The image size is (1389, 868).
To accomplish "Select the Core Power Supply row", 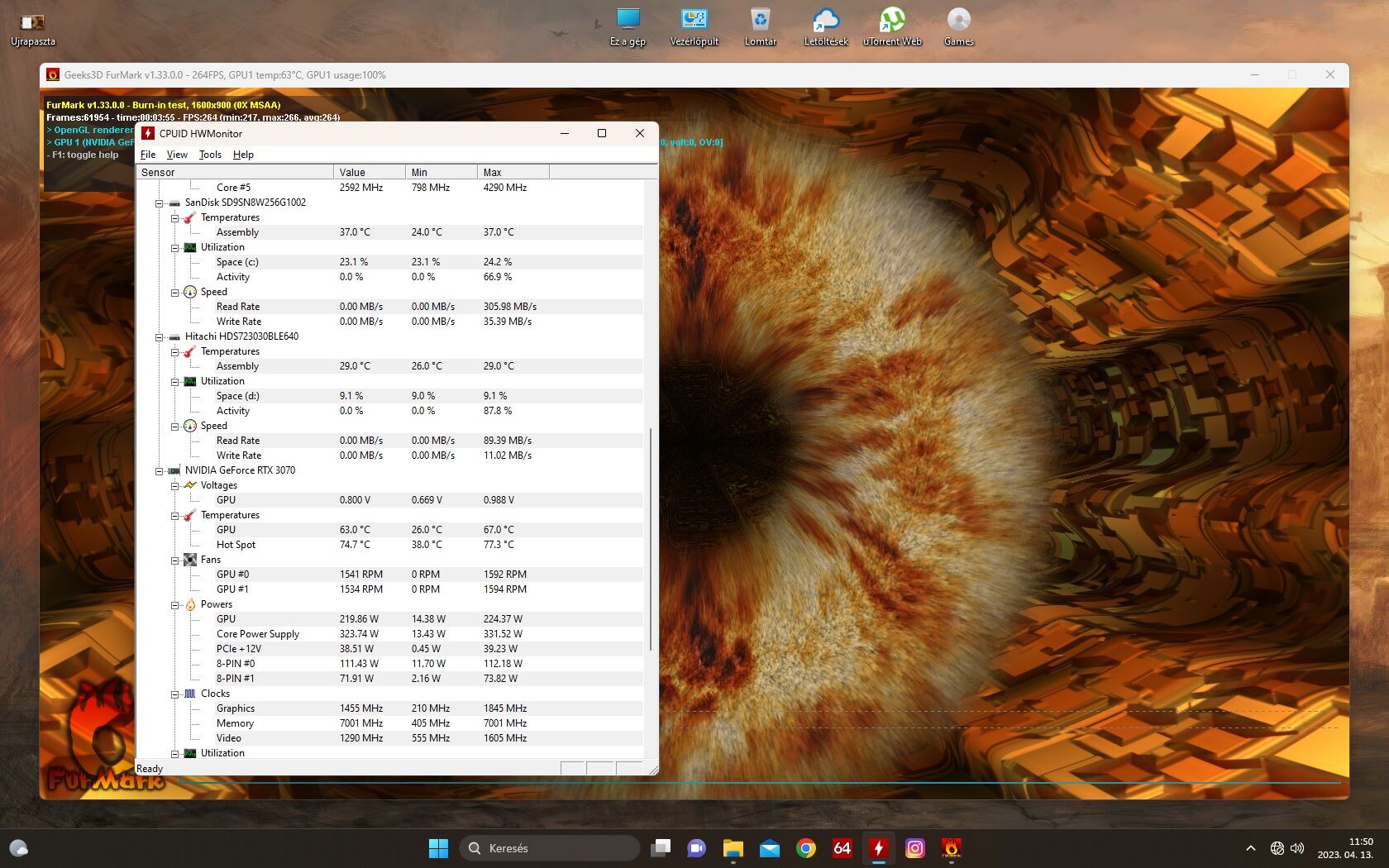I will (390, 634).
